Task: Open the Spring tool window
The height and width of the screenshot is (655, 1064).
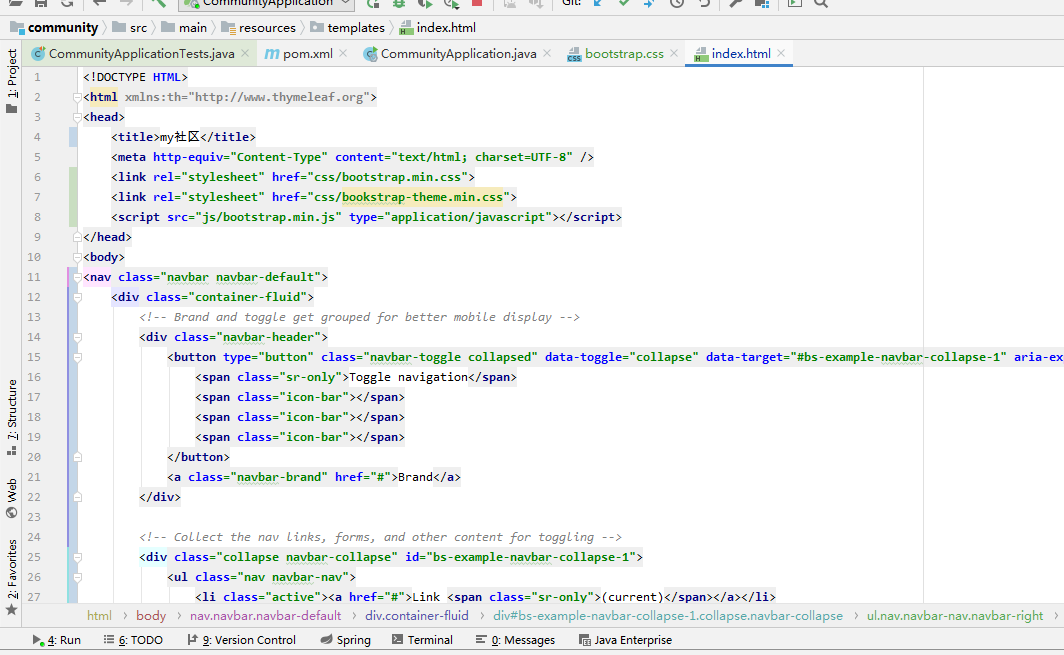Action: [345, 640]
